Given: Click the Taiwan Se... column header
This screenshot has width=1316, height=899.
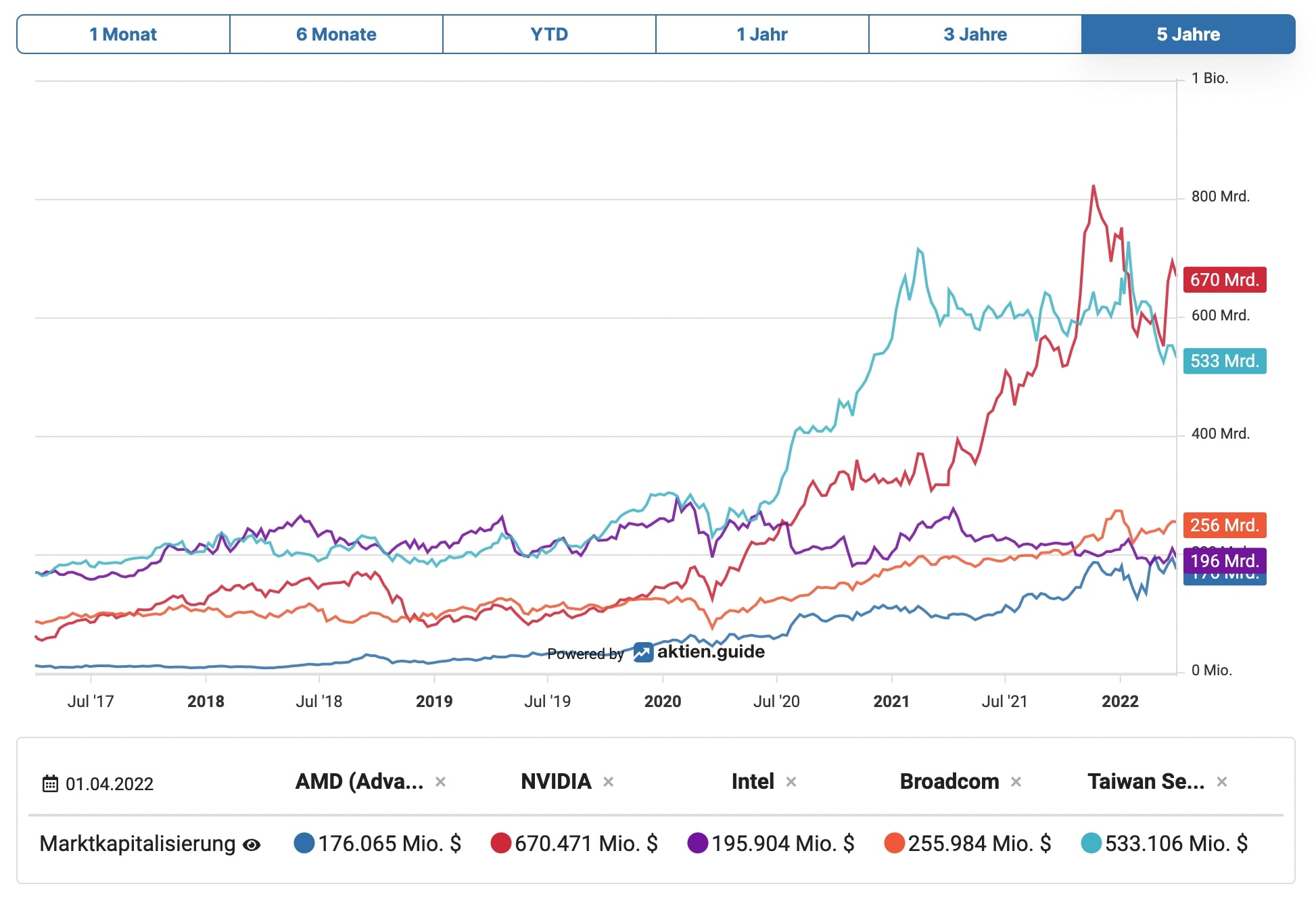Looking at the screenshot, I should (x=1146, y=781).
